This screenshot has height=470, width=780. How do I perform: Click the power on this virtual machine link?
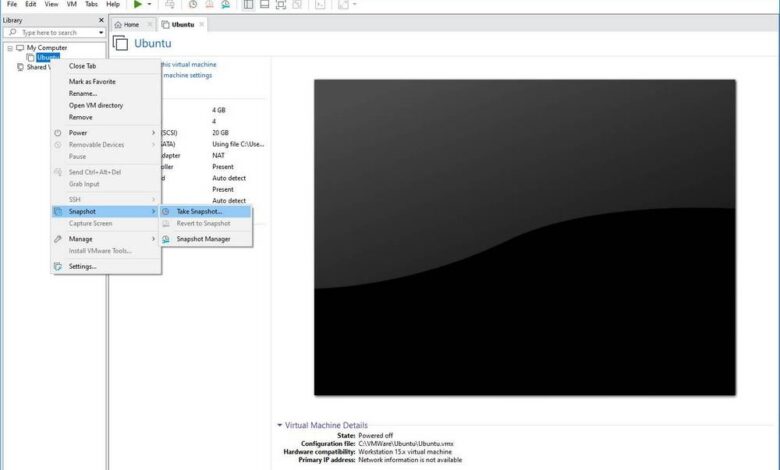(189, 64)
